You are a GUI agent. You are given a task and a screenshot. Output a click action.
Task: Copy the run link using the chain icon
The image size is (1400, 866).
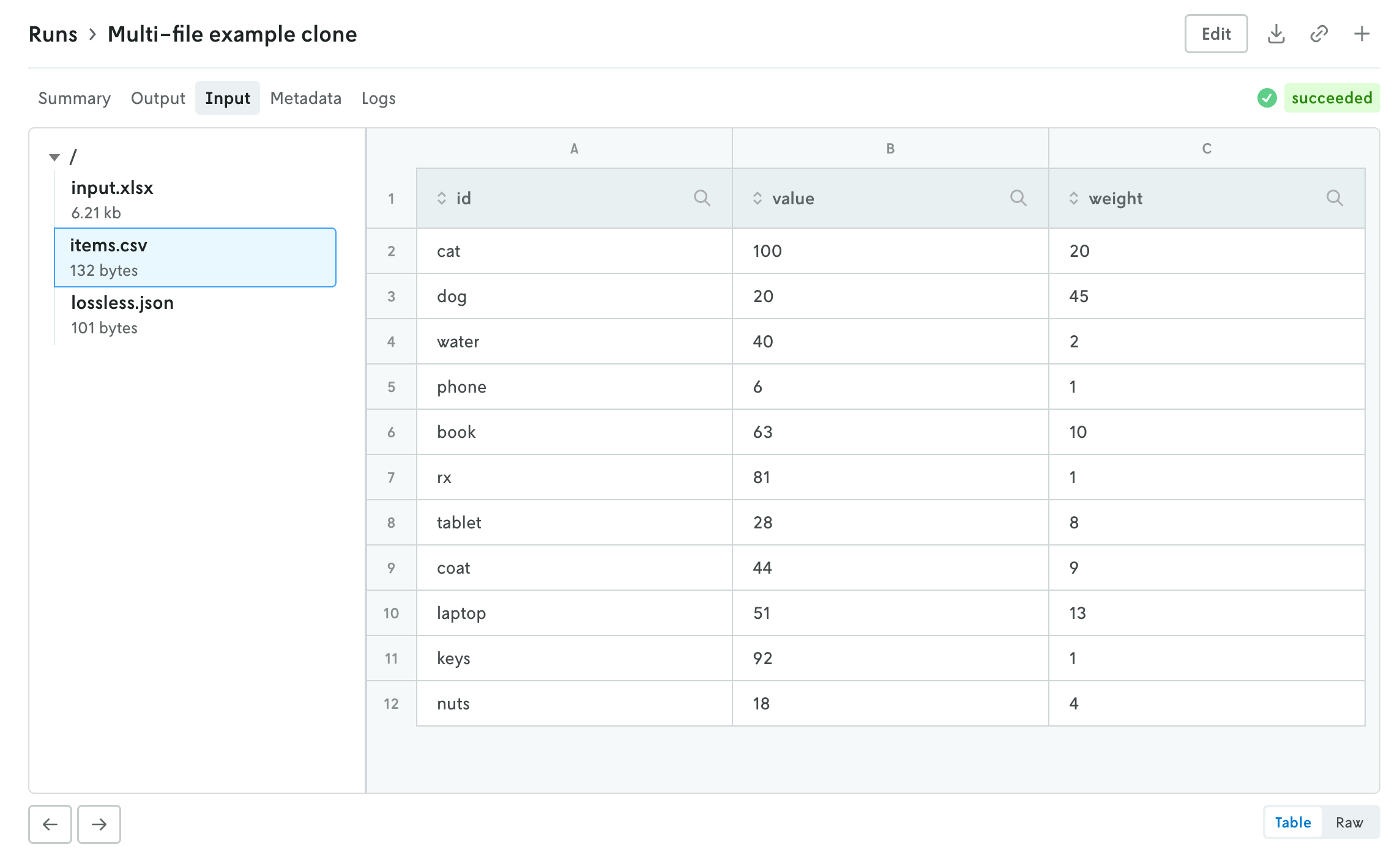(x=1319, y=34)
